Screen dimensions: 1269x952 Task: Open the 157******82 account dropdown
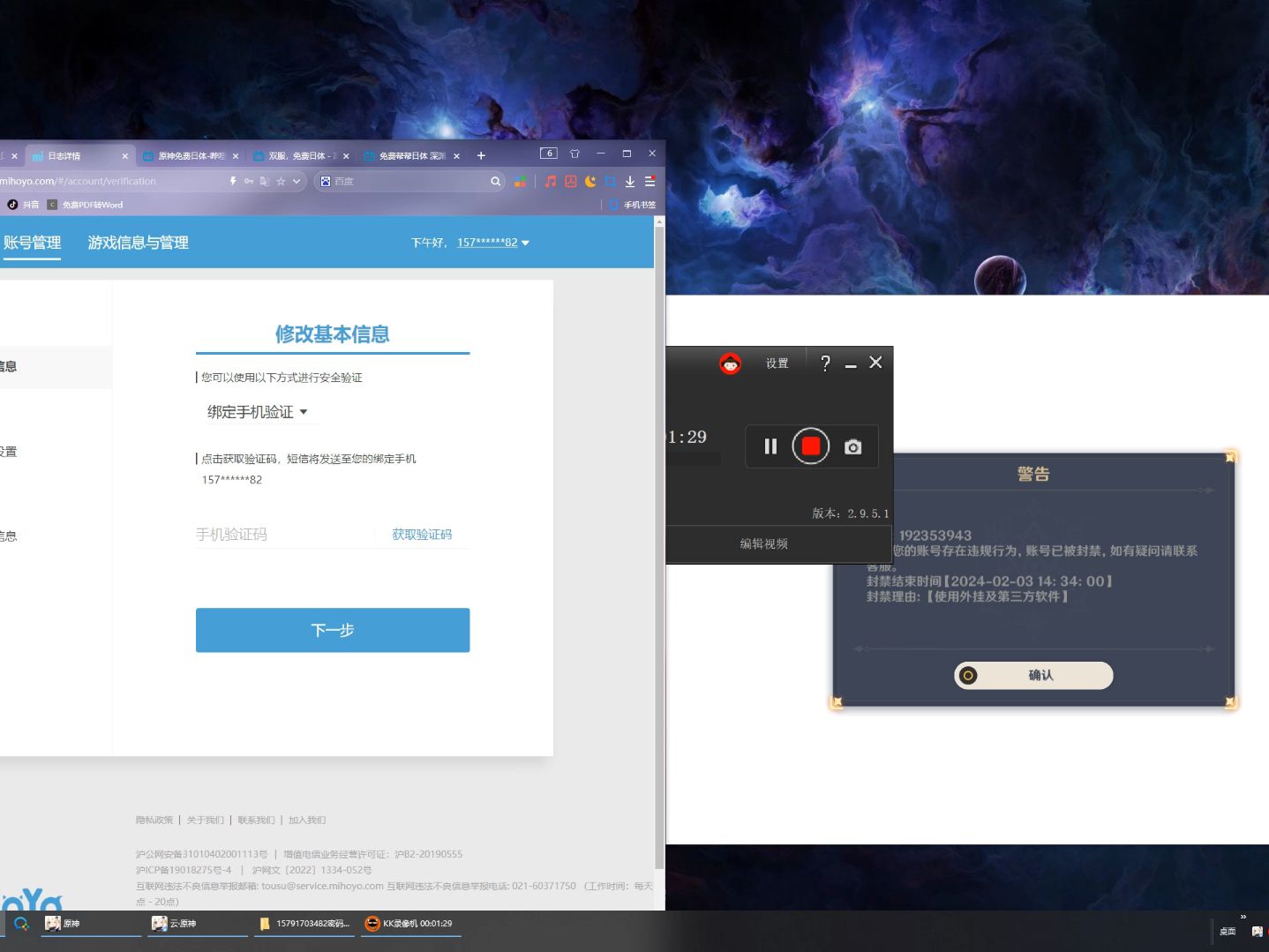[x=492, y=243]
